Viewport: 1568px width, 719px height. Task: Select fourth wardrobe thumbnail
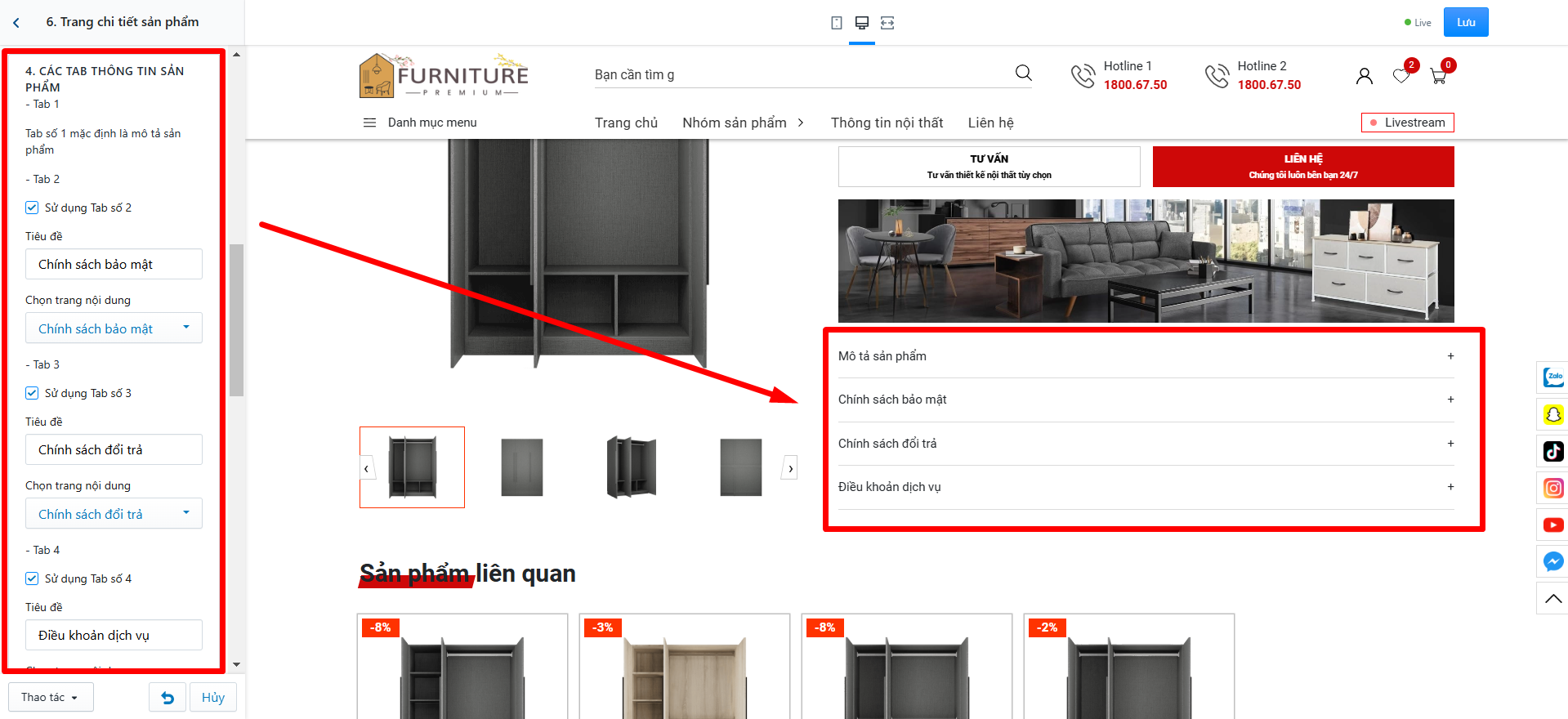coord(741,467)
